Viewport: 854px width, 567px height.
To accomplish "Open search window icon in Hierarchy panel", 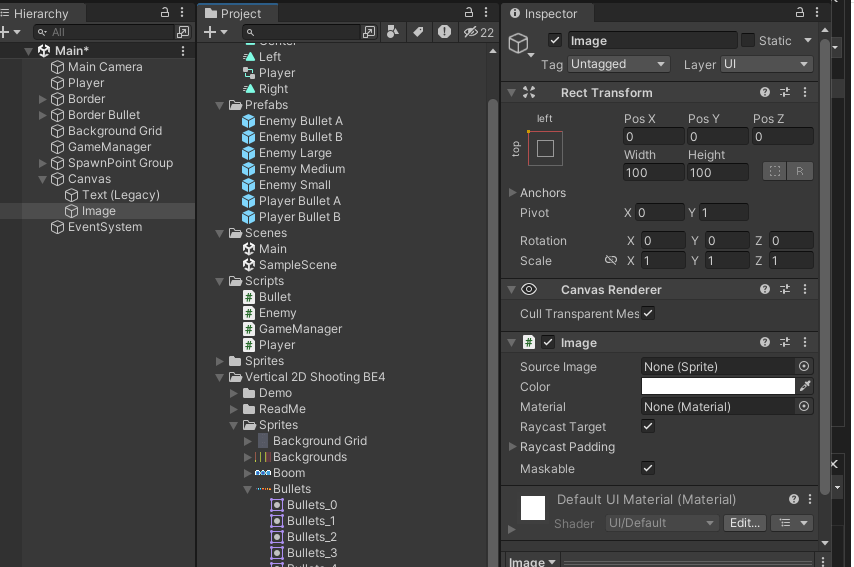I will point(183,32).
